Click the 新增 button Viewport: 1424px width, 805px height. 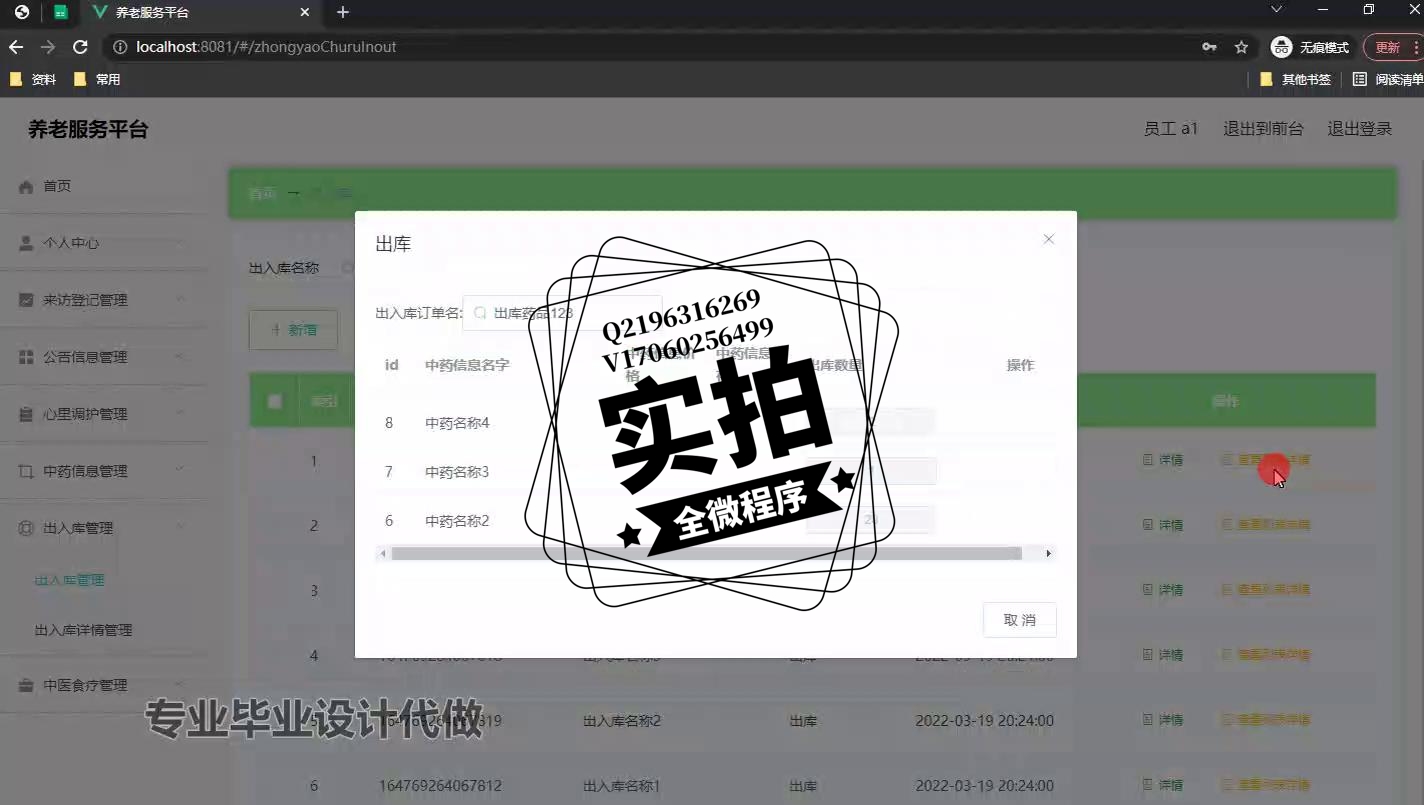pyautogui.click(x=293, y=330)
